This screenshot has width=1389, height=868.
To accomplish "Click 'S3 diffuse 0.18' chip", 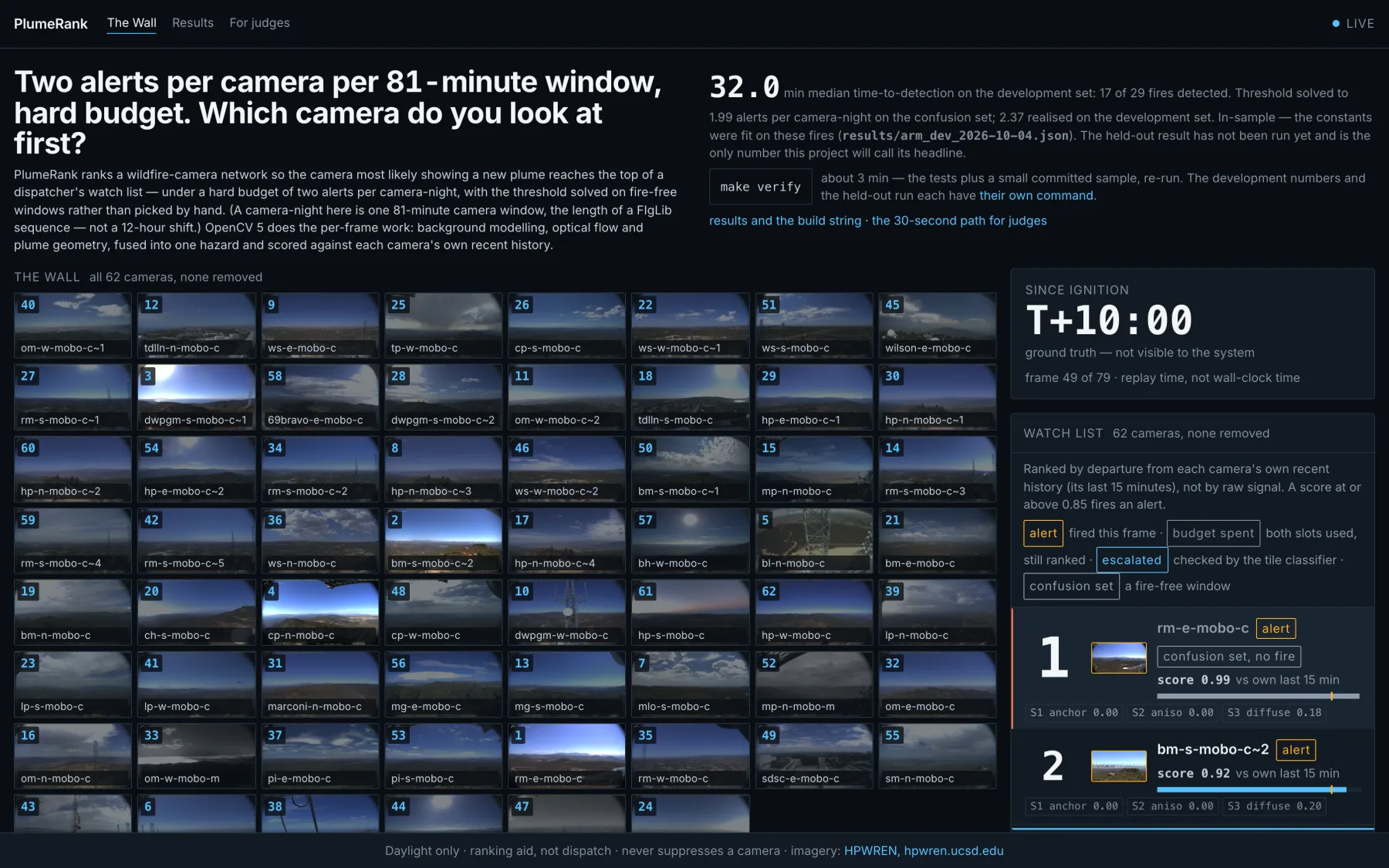I will tap(1274, 713).
